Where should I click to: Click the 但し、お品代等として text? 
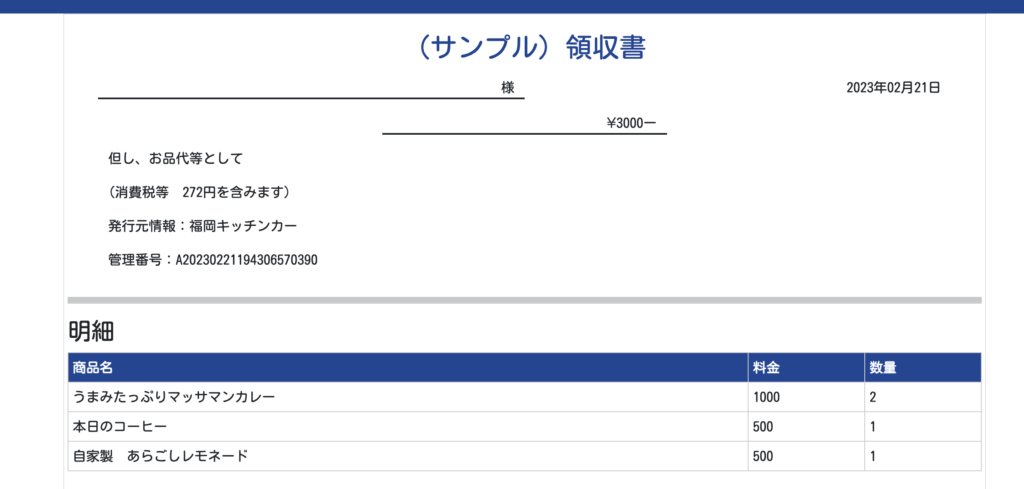(x=176, y=158)
